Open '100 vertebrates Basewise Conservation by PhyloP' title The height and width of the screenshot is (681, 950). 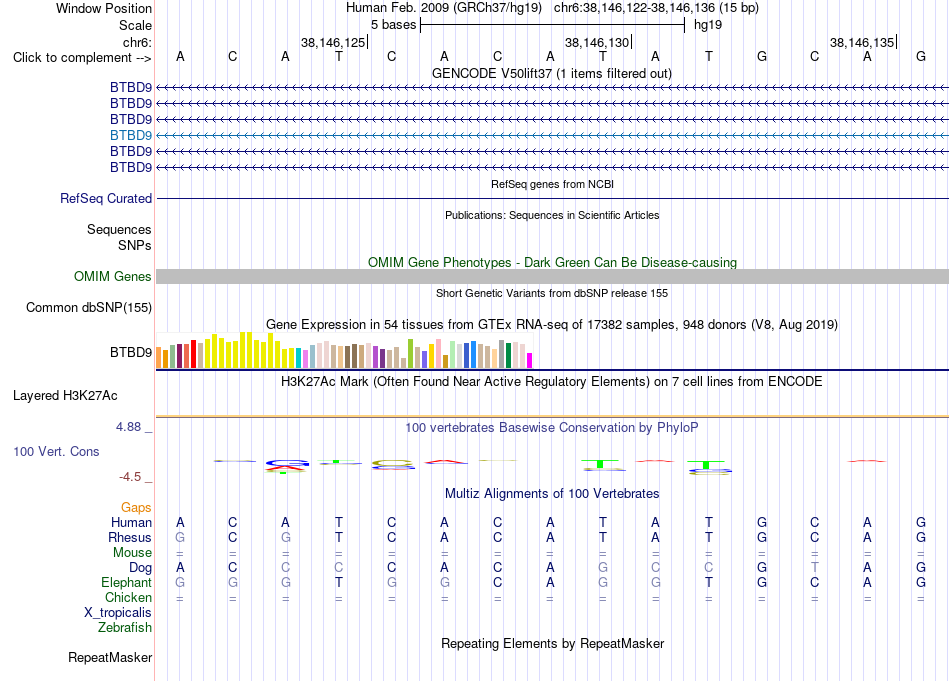coord(552,428)
